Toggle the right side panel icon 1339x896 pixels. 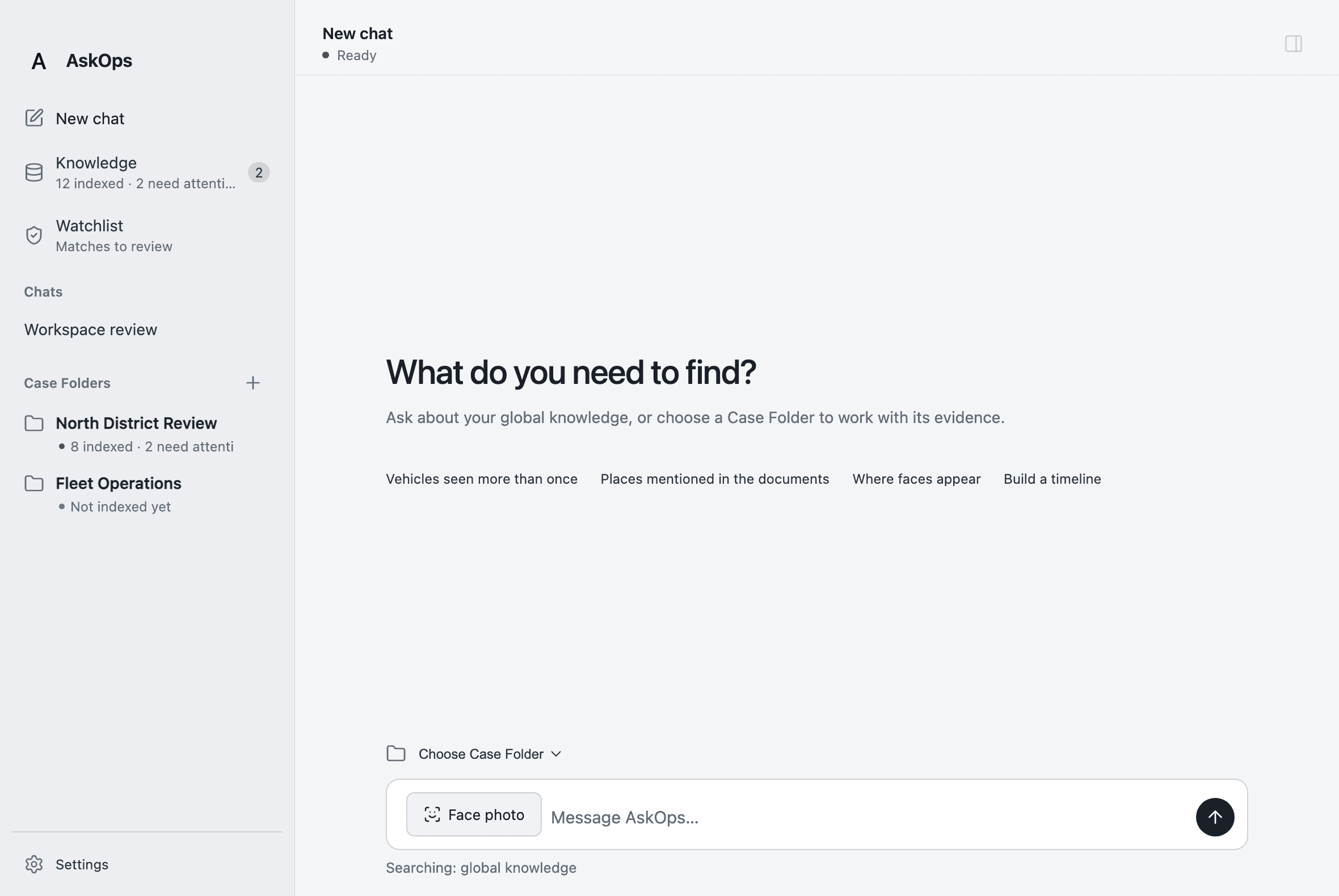(x=1293, y=44)
